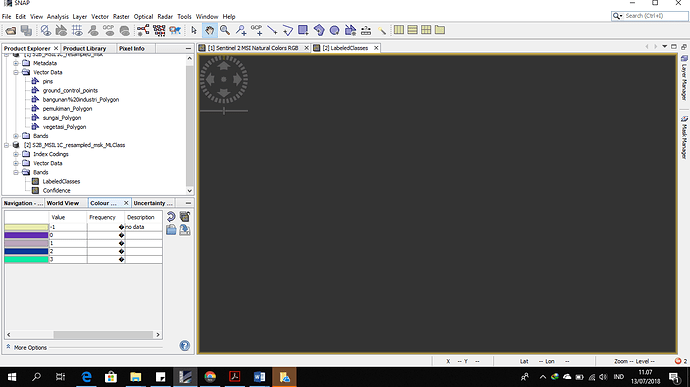Image resolution: width=690 pixels, height=387 pixels.
Task: Click the purple swatch for class 0
Action: (26, 235)
